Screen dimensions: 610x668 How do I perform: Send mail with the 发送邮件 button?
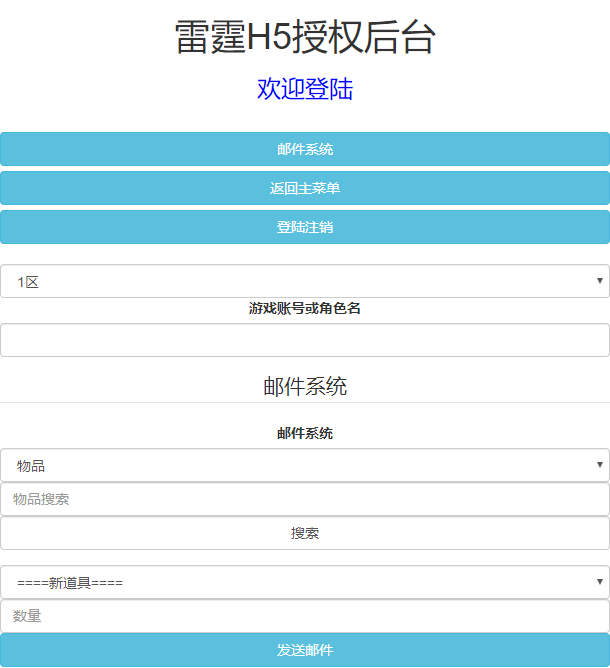coord(305,650)
